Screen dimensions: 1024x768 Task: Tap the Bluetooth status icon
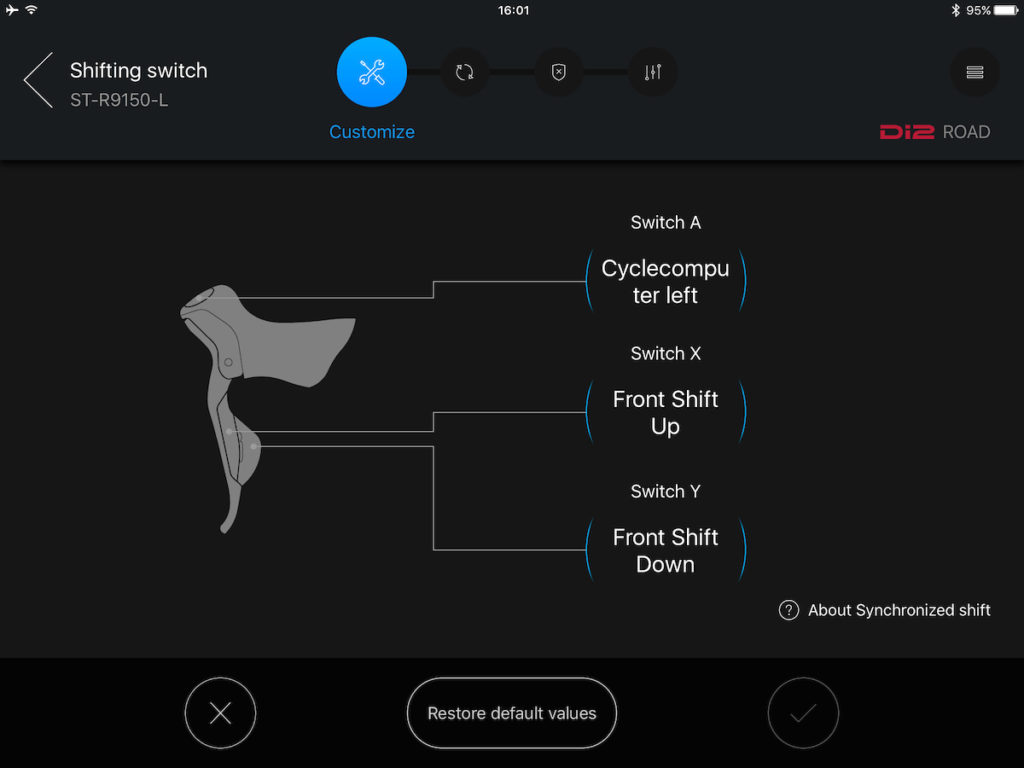955,10
